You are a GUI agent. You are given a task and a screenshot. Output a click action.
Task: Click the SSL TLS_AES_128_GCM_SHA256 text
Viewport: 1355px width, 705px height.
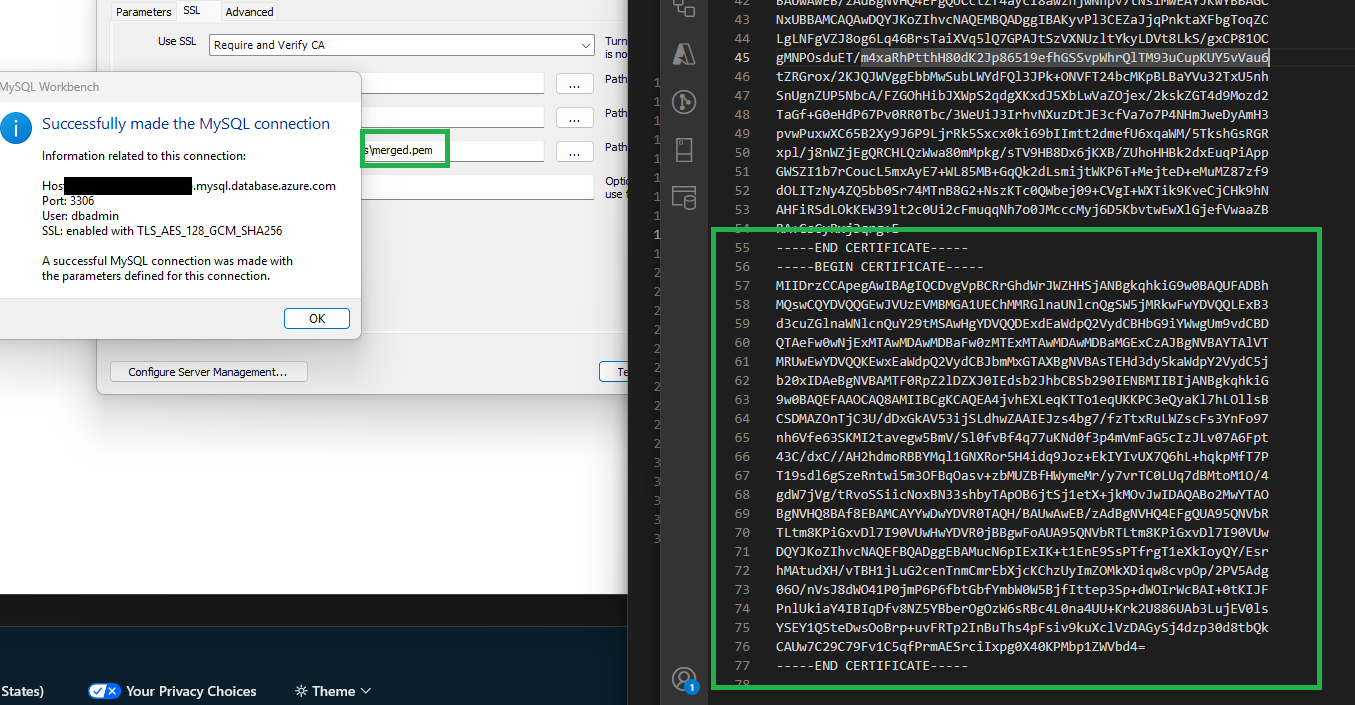coord(162,230)
